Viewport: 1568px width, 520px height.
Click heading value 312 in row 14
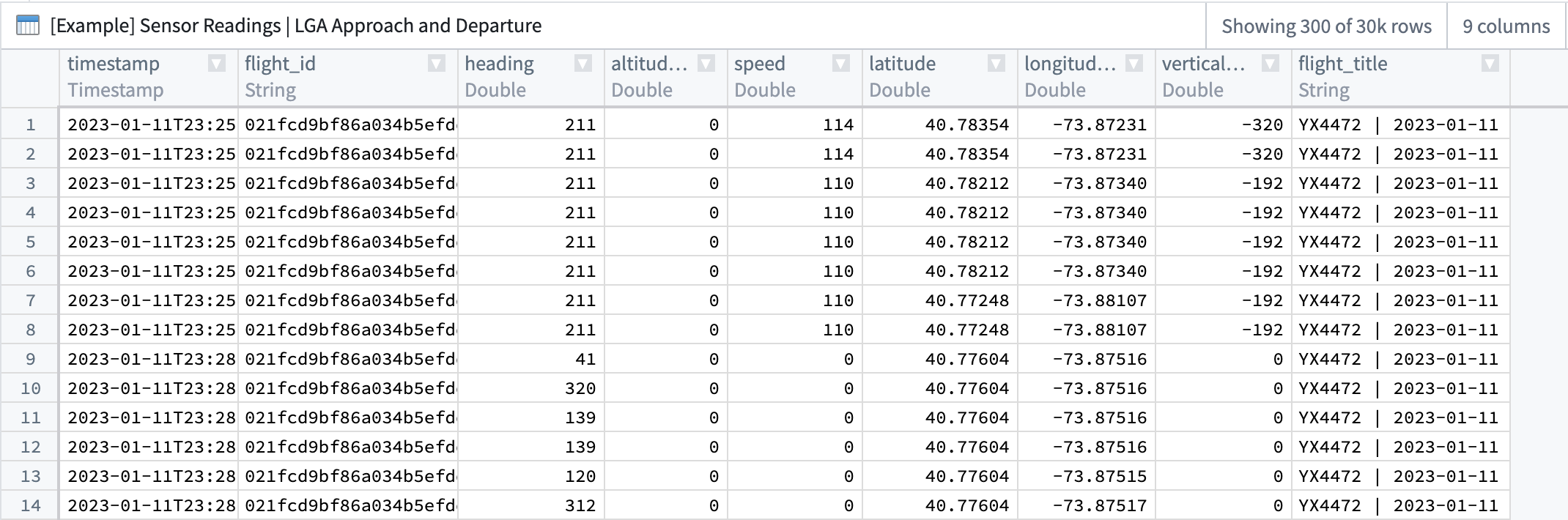pos(580,505)
